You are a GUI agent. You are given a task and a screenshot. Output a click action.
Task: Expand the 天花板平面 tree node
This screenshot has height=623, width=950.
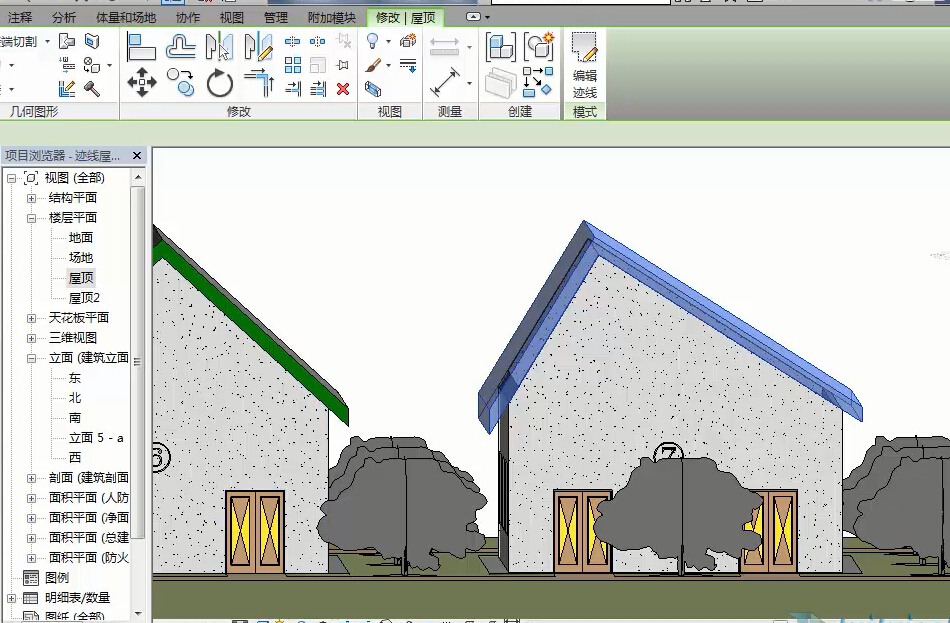(32, 318)
